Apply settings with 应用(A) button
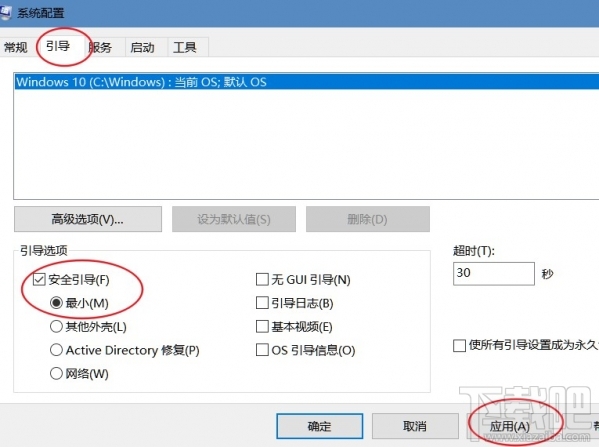This screenshot has width=599, height=447. [x=510, y=426]
